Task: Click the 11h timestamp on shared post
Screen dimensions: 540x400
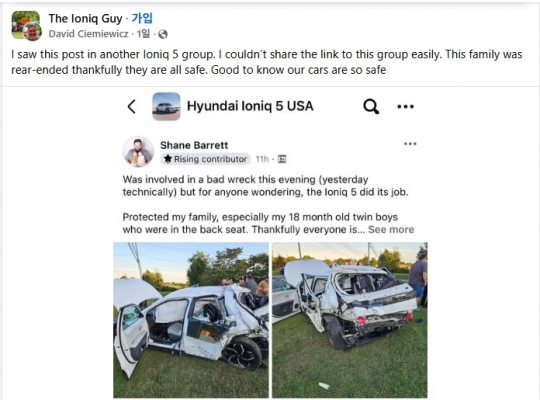Action: [x=262, y=159]
